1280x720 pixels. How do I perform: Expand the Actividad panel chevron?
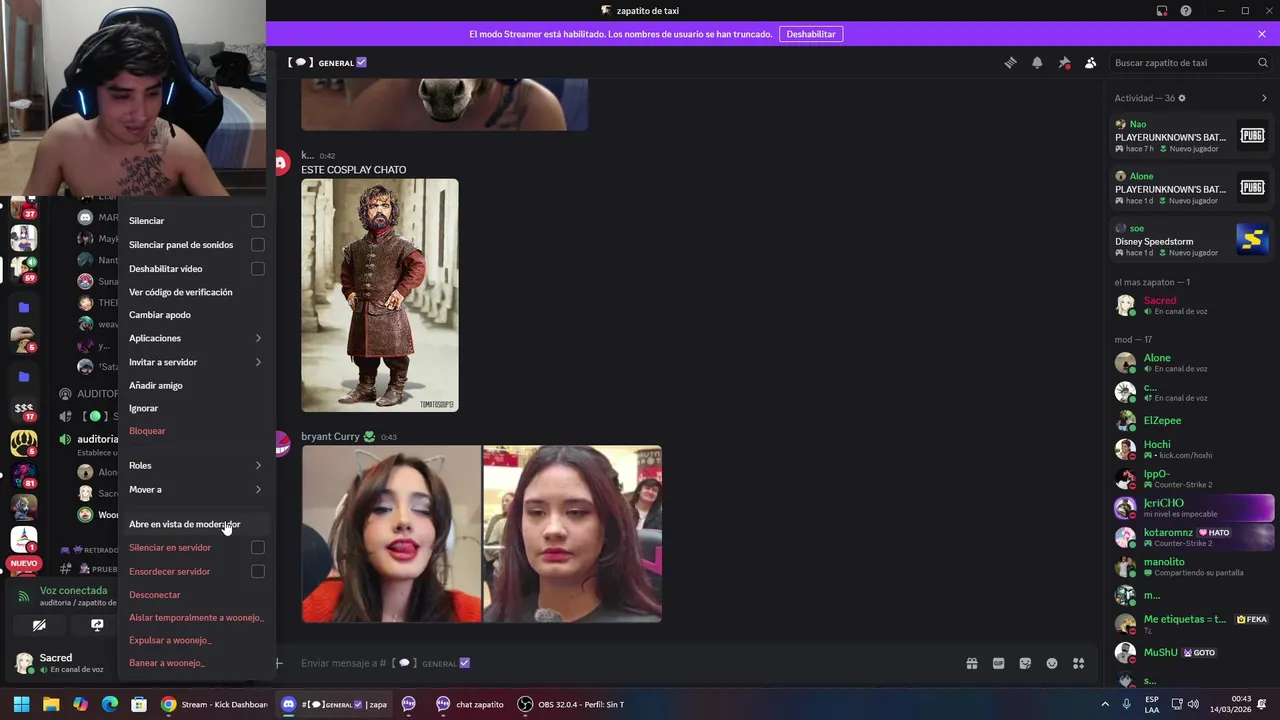click(1264, 98)
